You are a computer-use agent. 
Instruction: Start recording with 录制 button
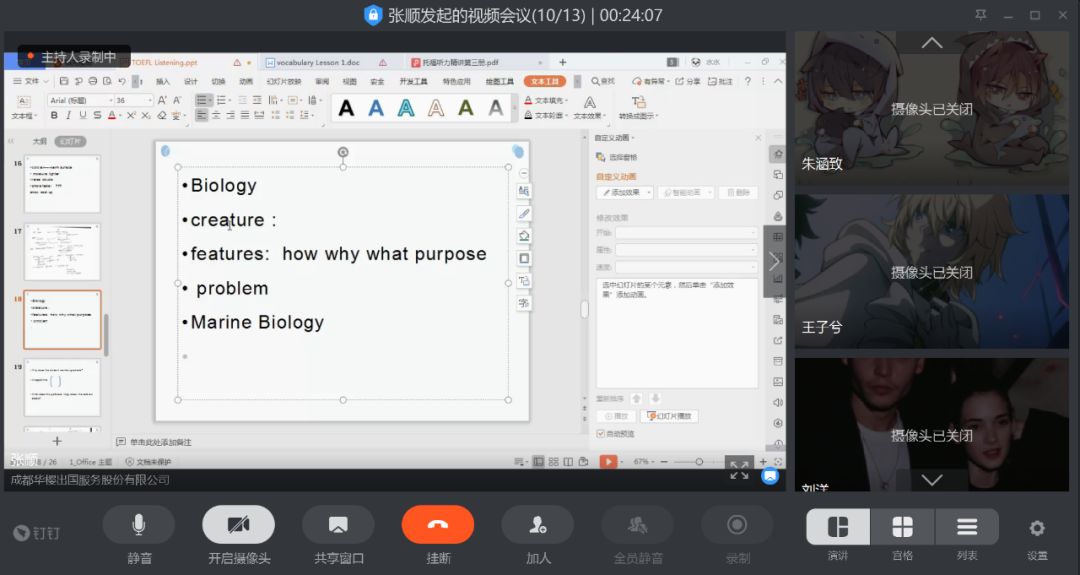737,525
